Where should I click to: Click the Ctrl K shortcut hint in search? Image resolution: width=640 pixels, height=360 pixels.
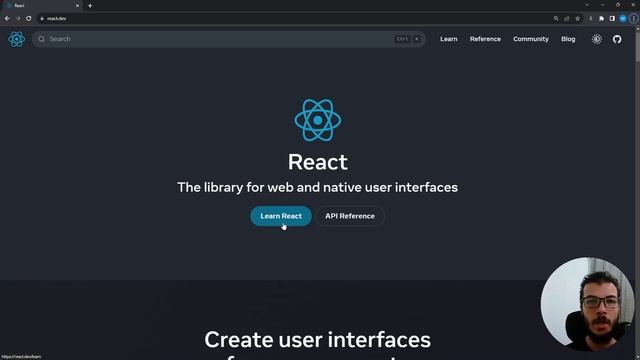pos(408,39)
